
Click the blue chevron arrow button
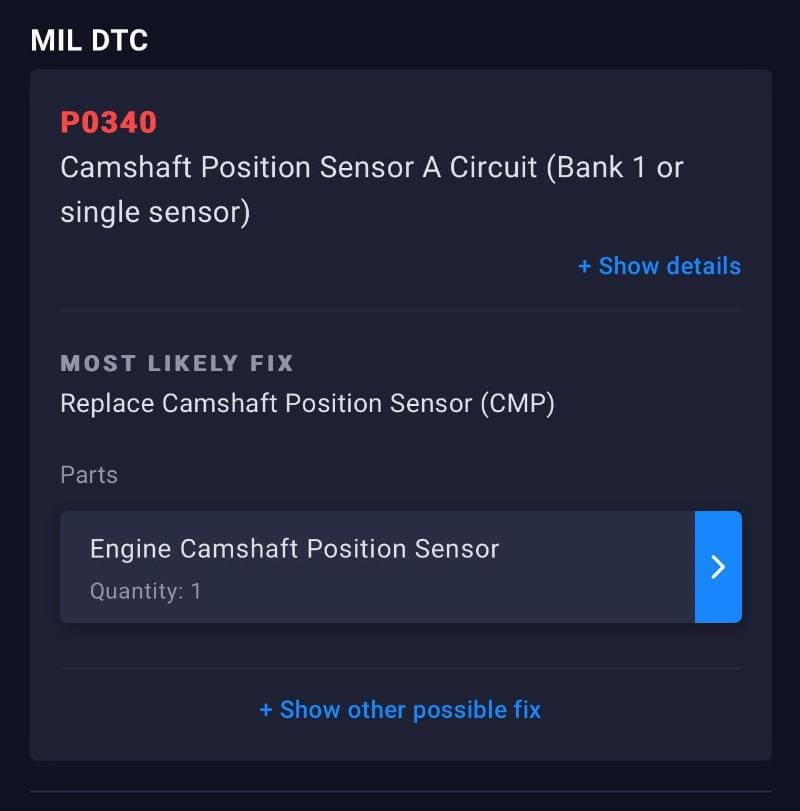718,567
